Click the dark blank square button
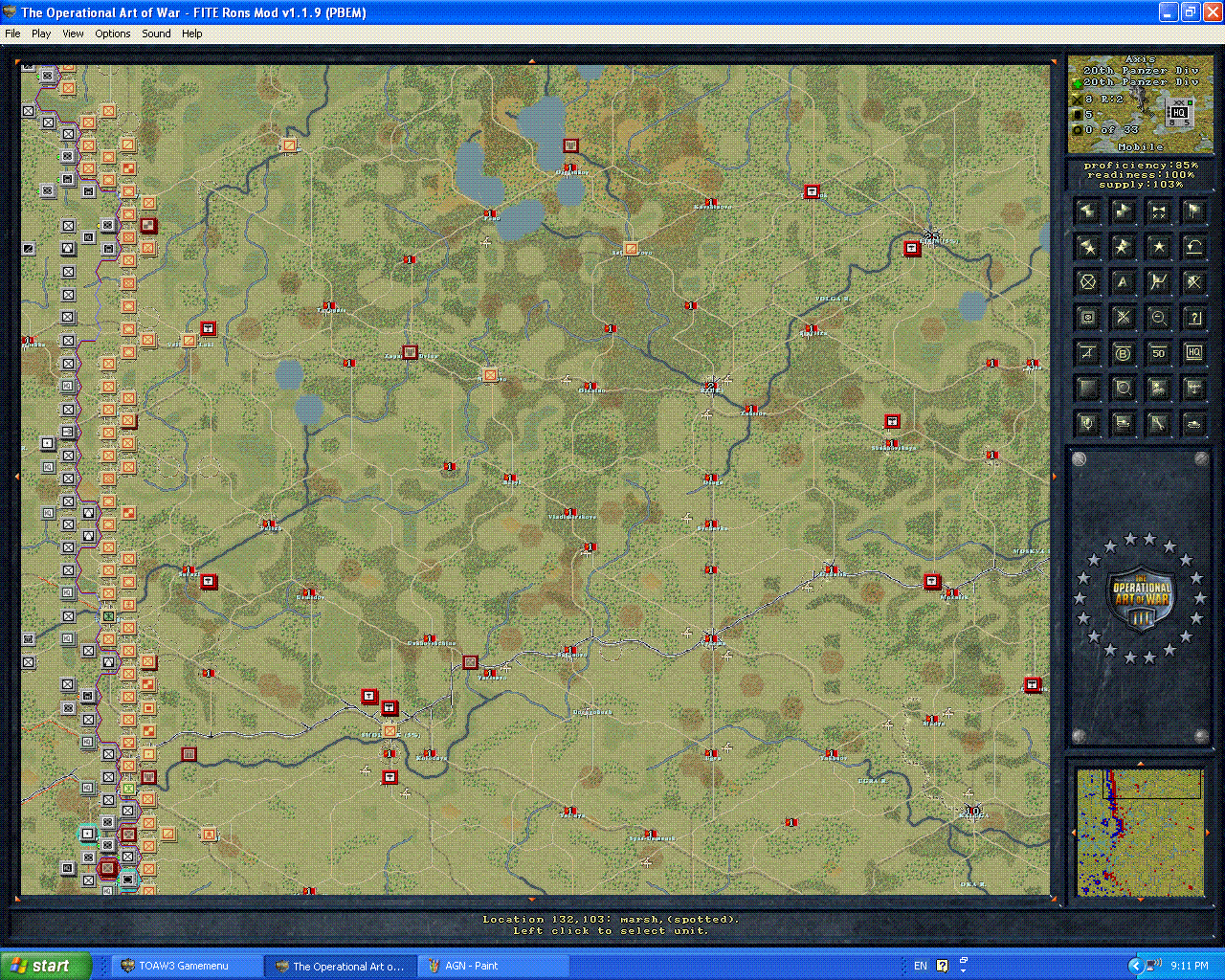This screenshot has width=1225, height=980. (1087, 389)
